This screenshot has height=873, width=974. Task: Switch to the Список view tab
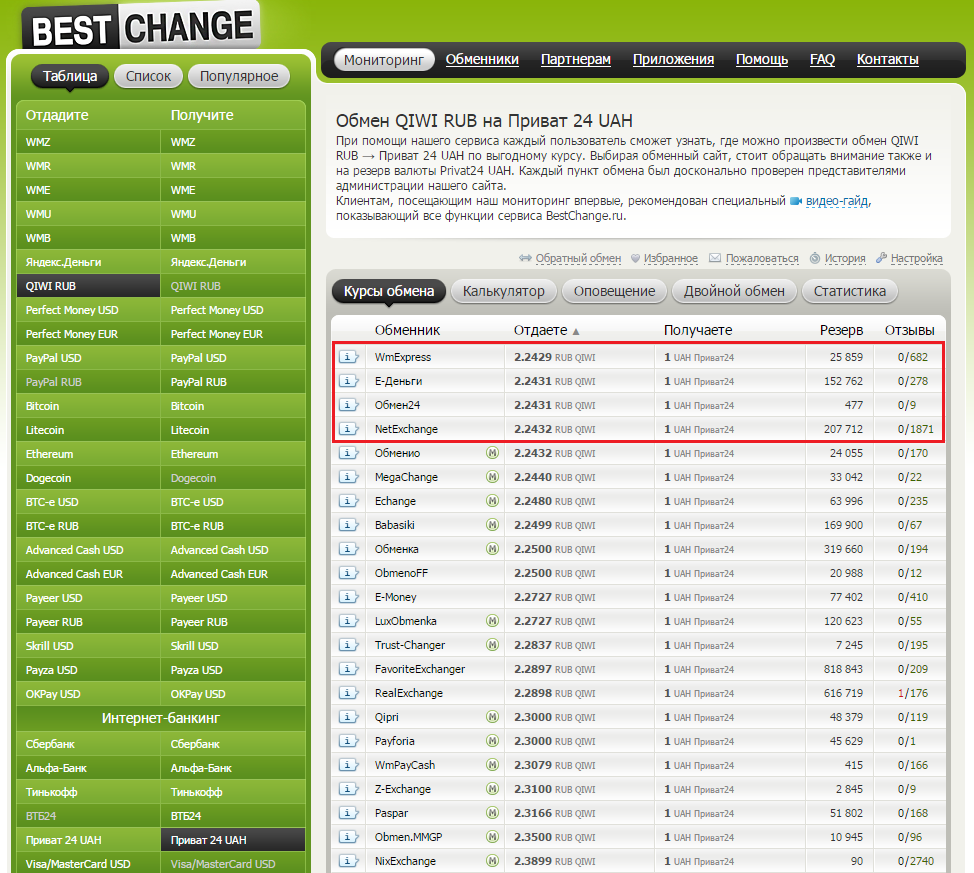(x=148, y=76)
